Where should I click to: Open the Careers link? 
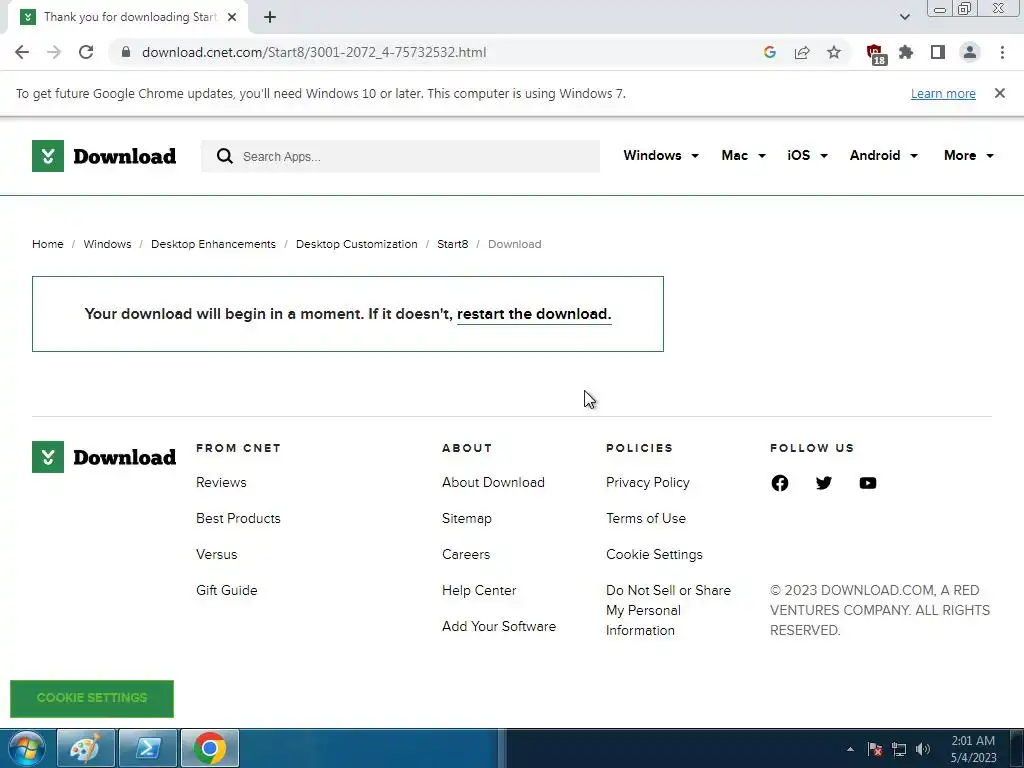pos(466,554)
